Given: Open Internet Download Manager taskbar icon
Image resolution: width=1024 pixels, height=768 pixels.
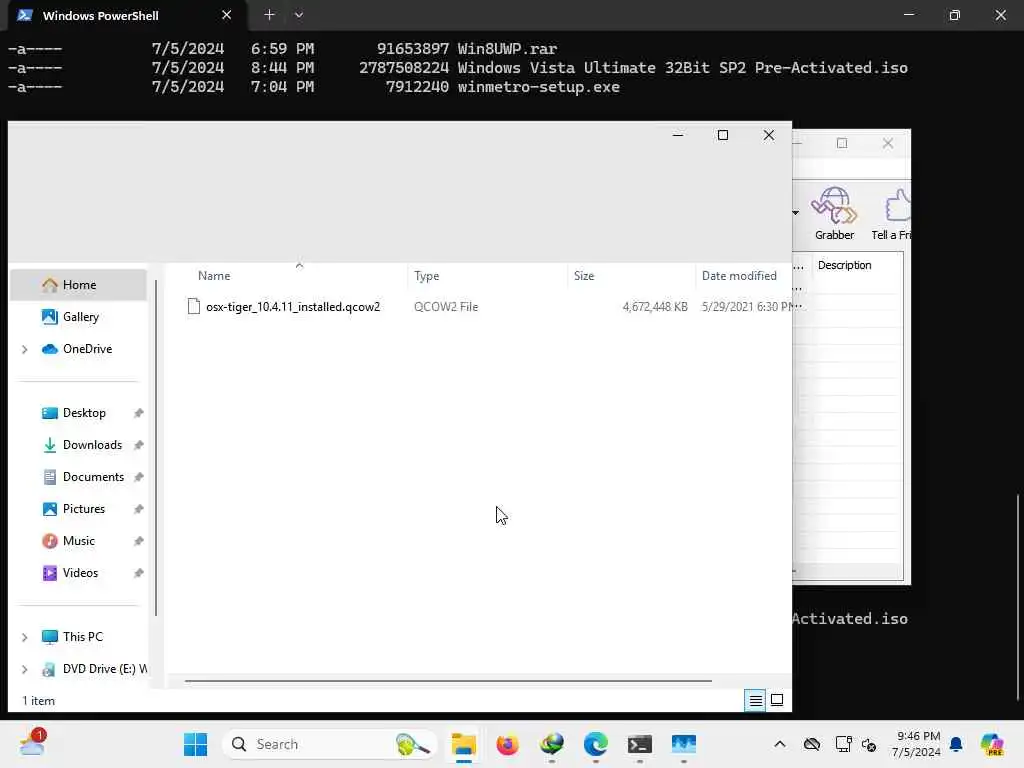Looking at the screenshot, I should pos(552,744).
